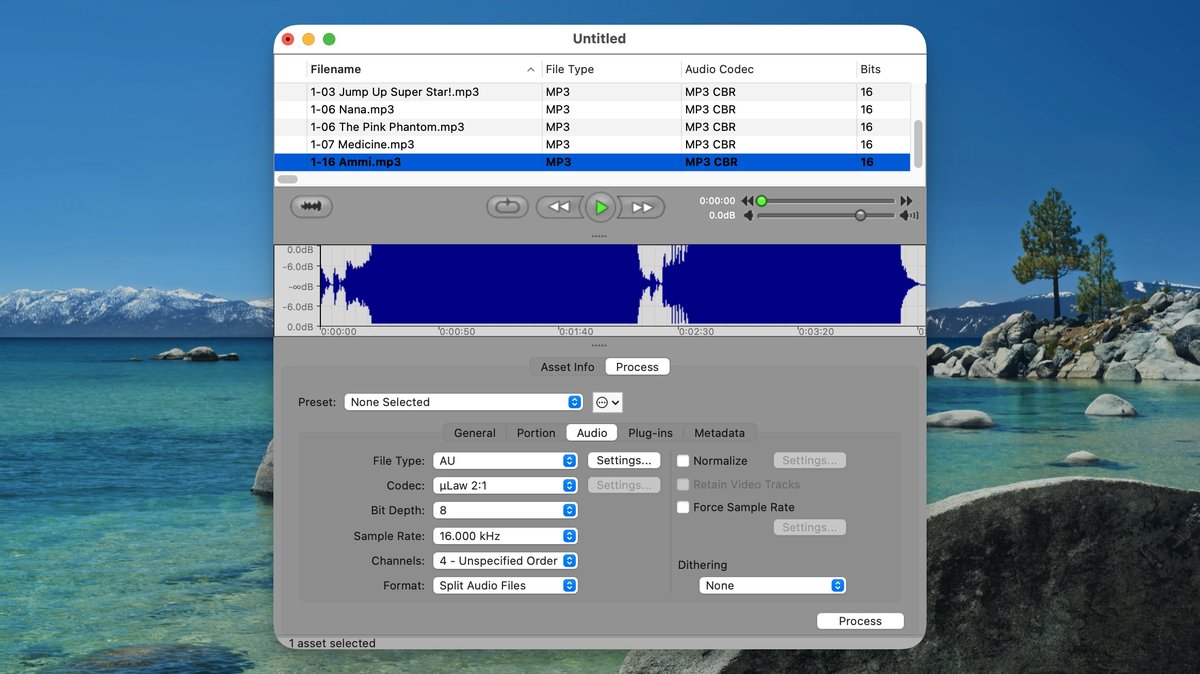Click the mute speaker icon left of volume slider
The image size is (1200, 674).
tap(749, 214)
